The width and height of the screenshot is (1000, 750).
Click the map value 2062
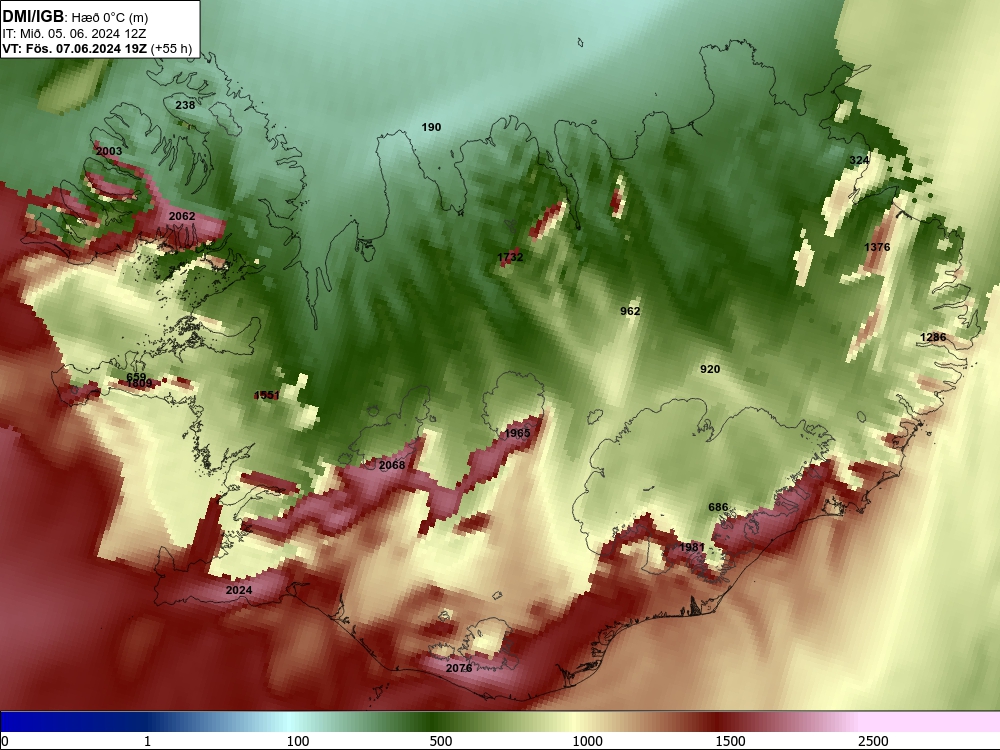pyautogui.click(x=182, y=216)
